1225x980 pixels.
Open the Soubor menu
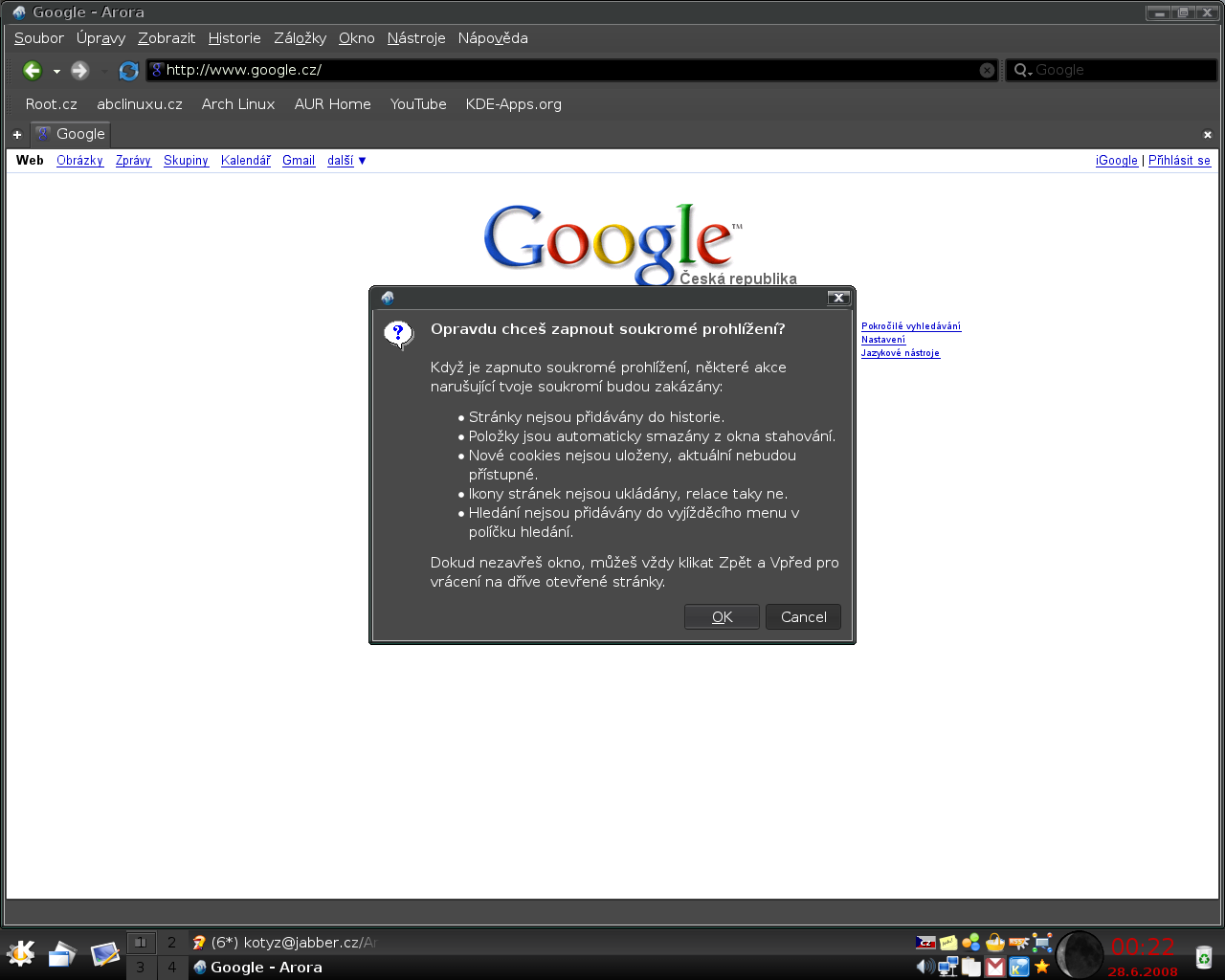[39, 38]
